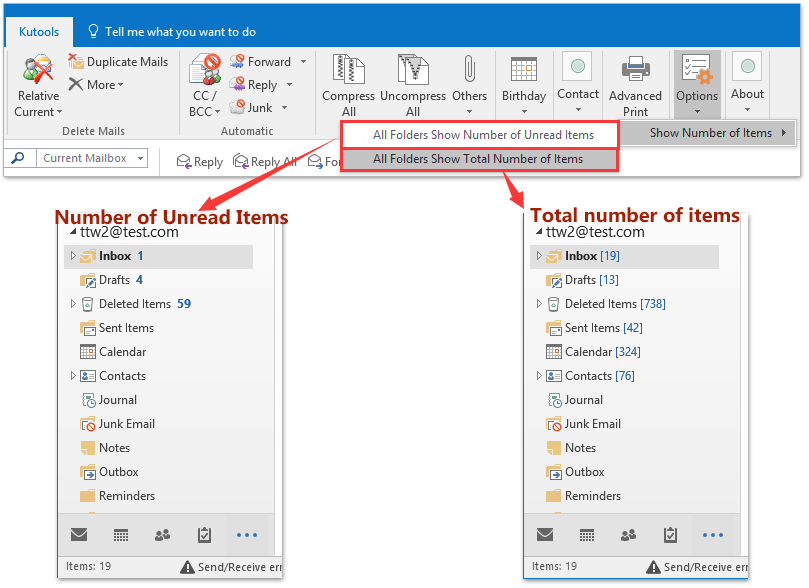Open Advanced Print

click(x=635, y=84)
